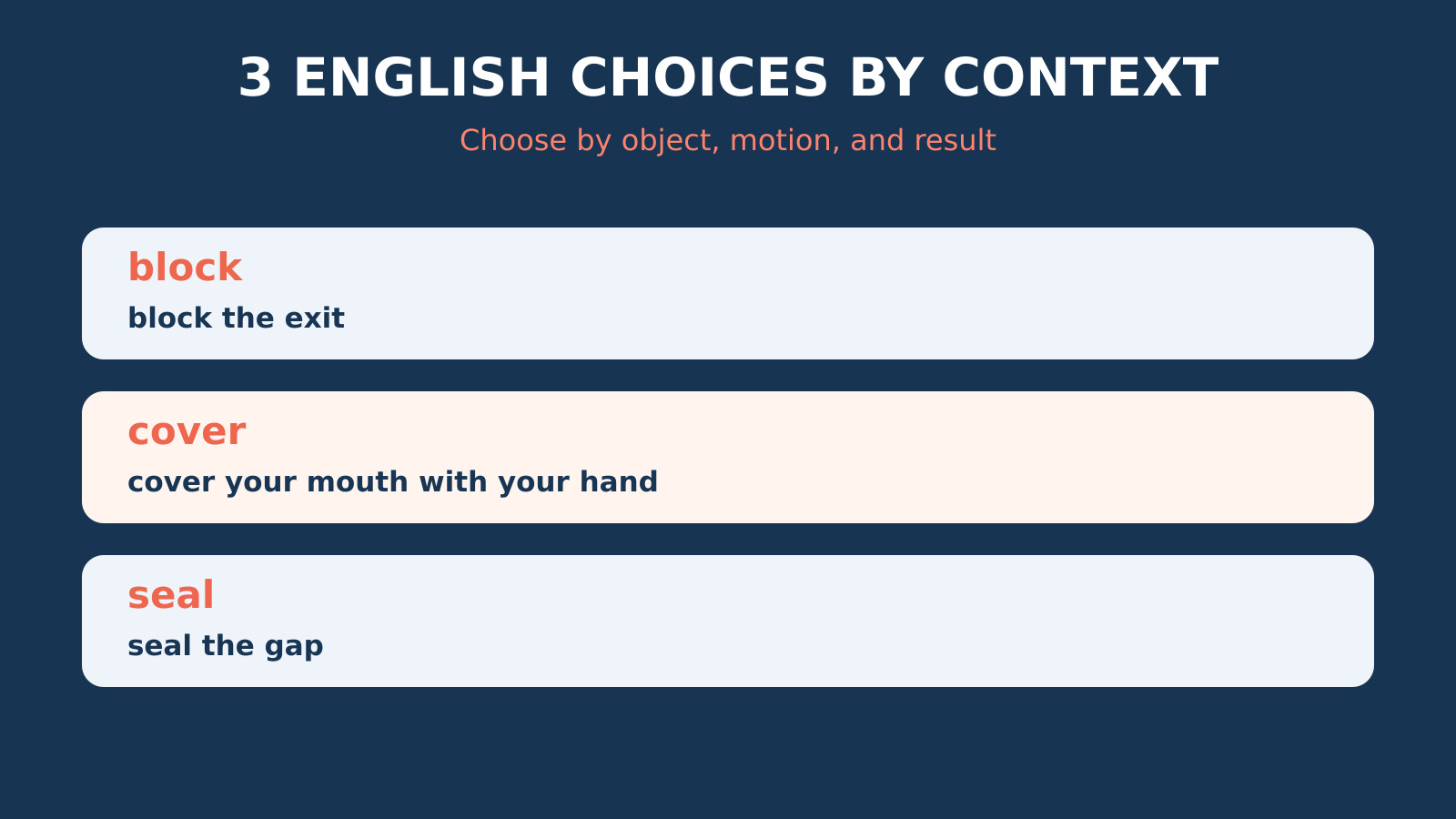Click the title "3 ENGLISH CHOICES BY CONTEXT"
Screen dimensions: 1456x819
[728, 78]
